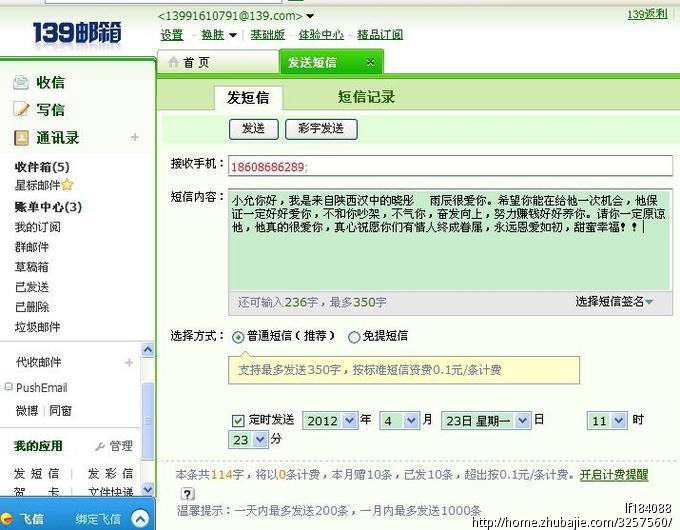This screenshot has width=680, height=530.
Task: Open the 已发送 sent folder
Action: 32,287
